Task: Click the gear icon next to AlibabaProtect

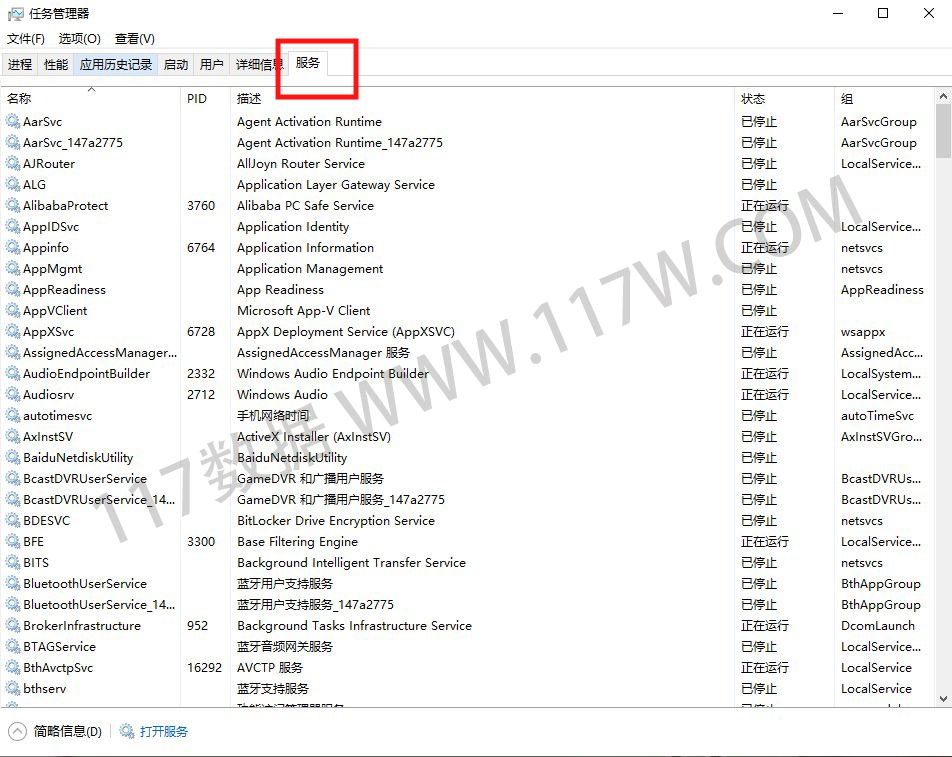Action: (13, 206)
